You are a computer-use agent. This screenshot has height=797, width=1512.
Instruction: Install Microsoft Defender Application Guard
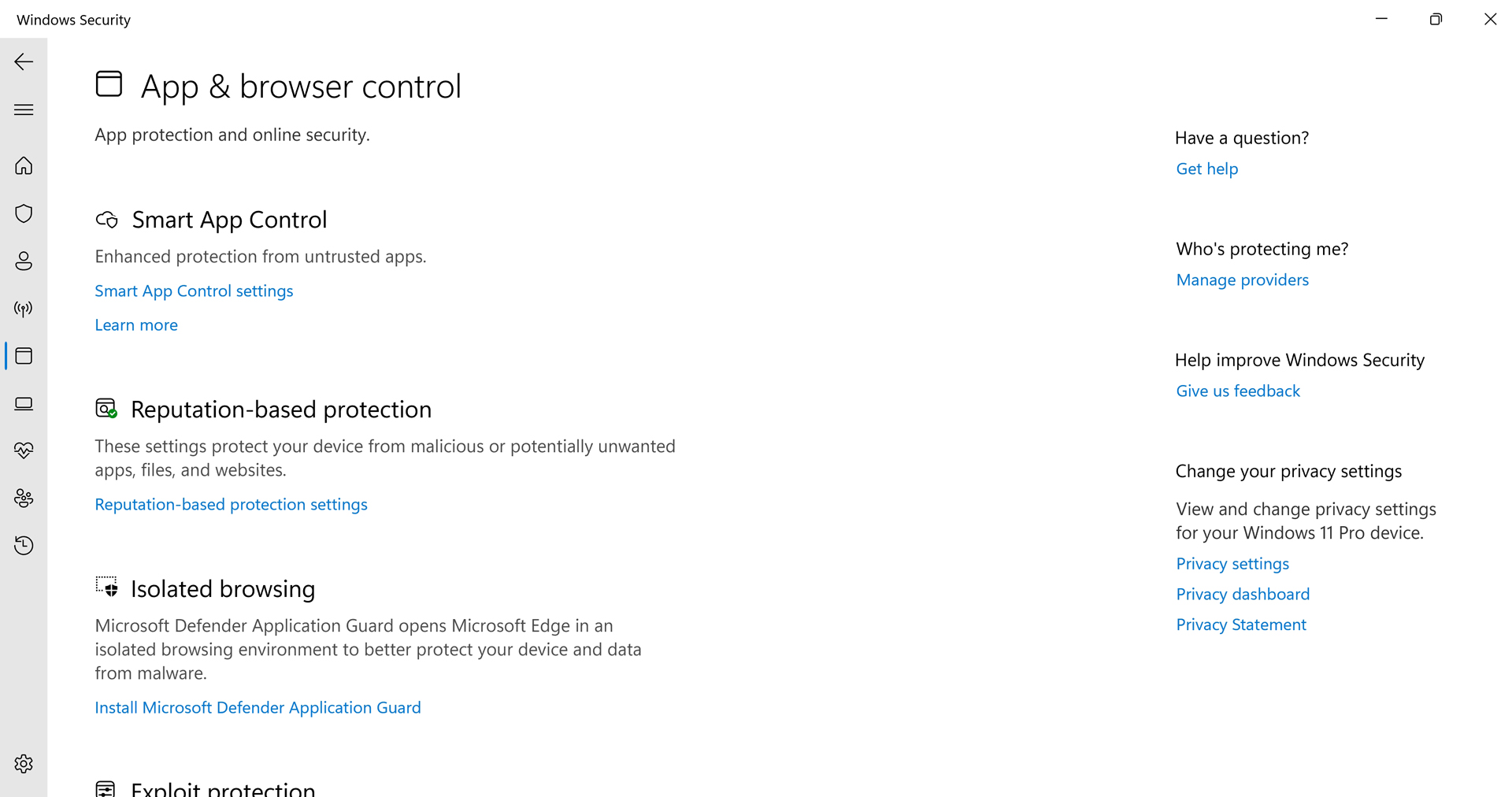pos(258,708)
